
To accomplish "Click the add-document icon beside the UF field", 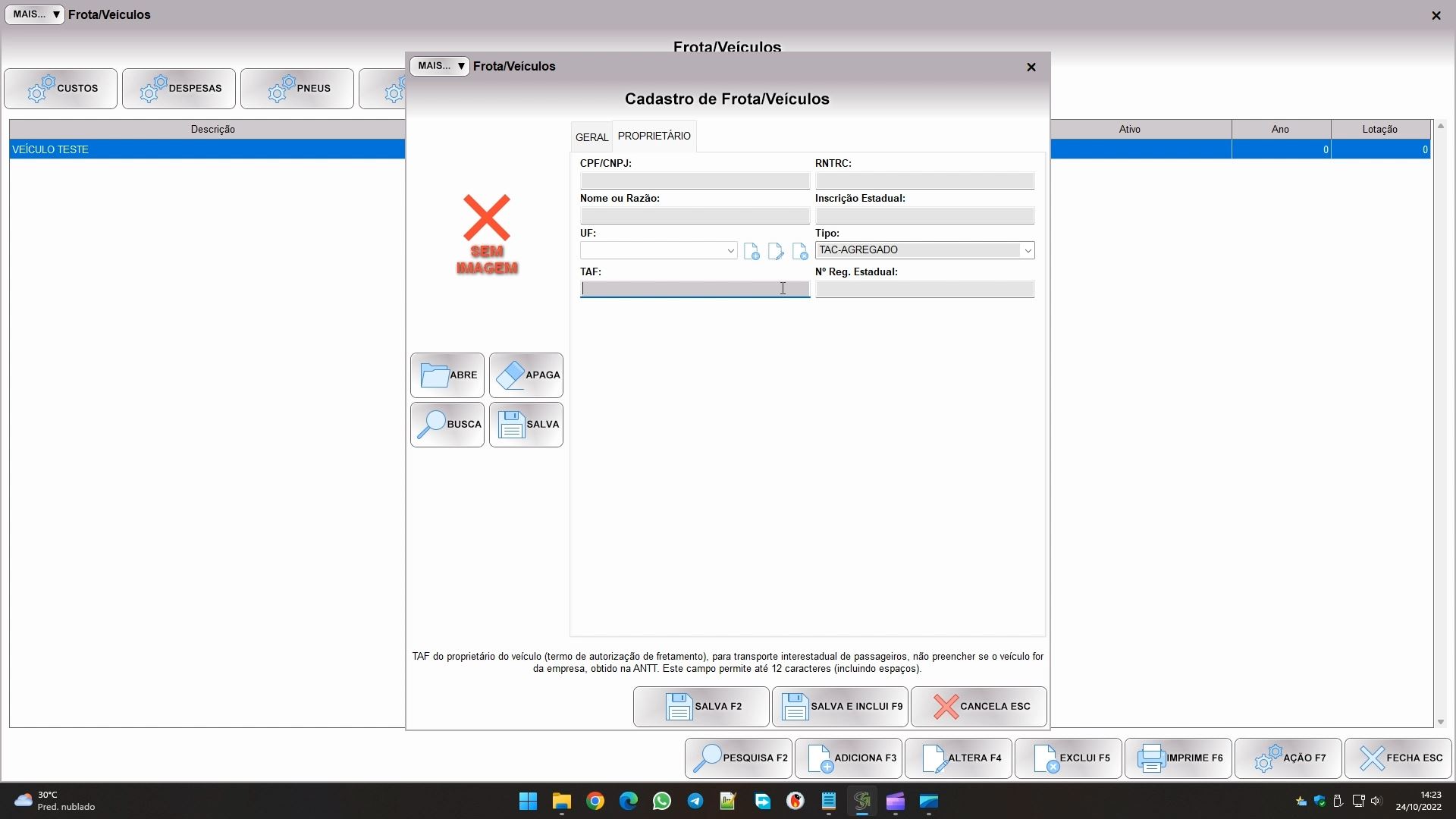I will pos(752,251).
